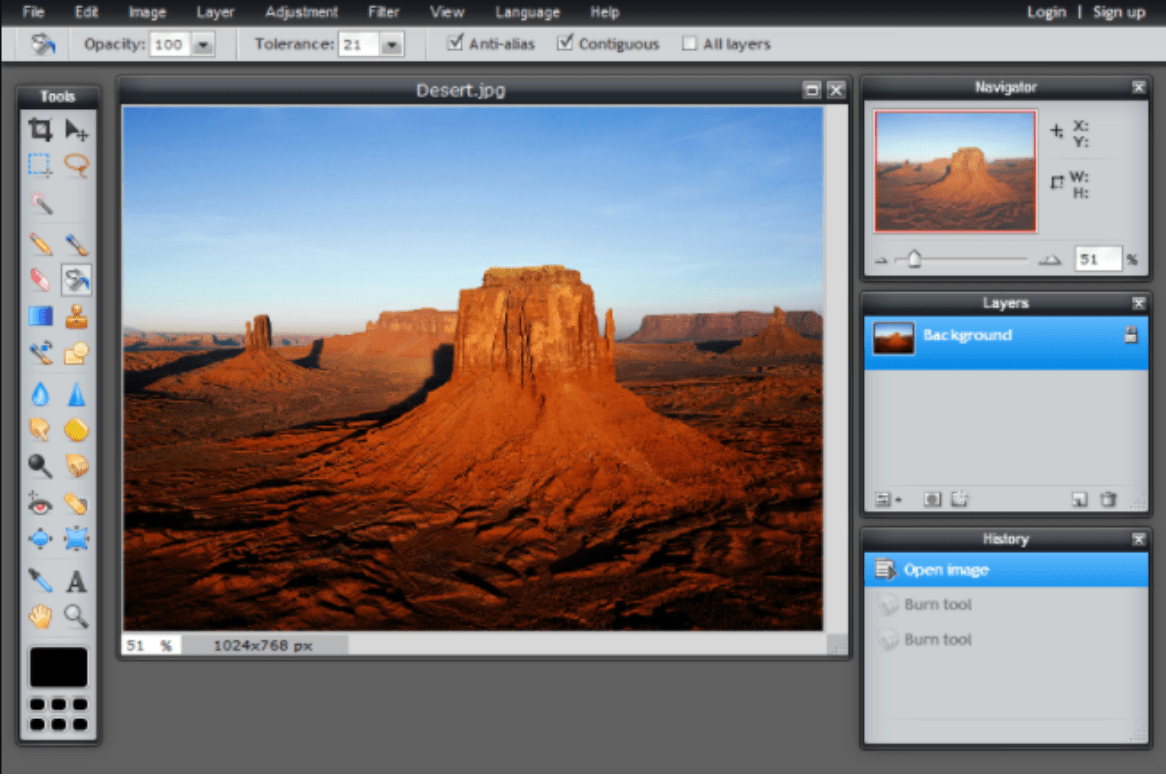1166x776 pixels.
Task: Toggle the Anti-alias checkbox
Action: 454,42
